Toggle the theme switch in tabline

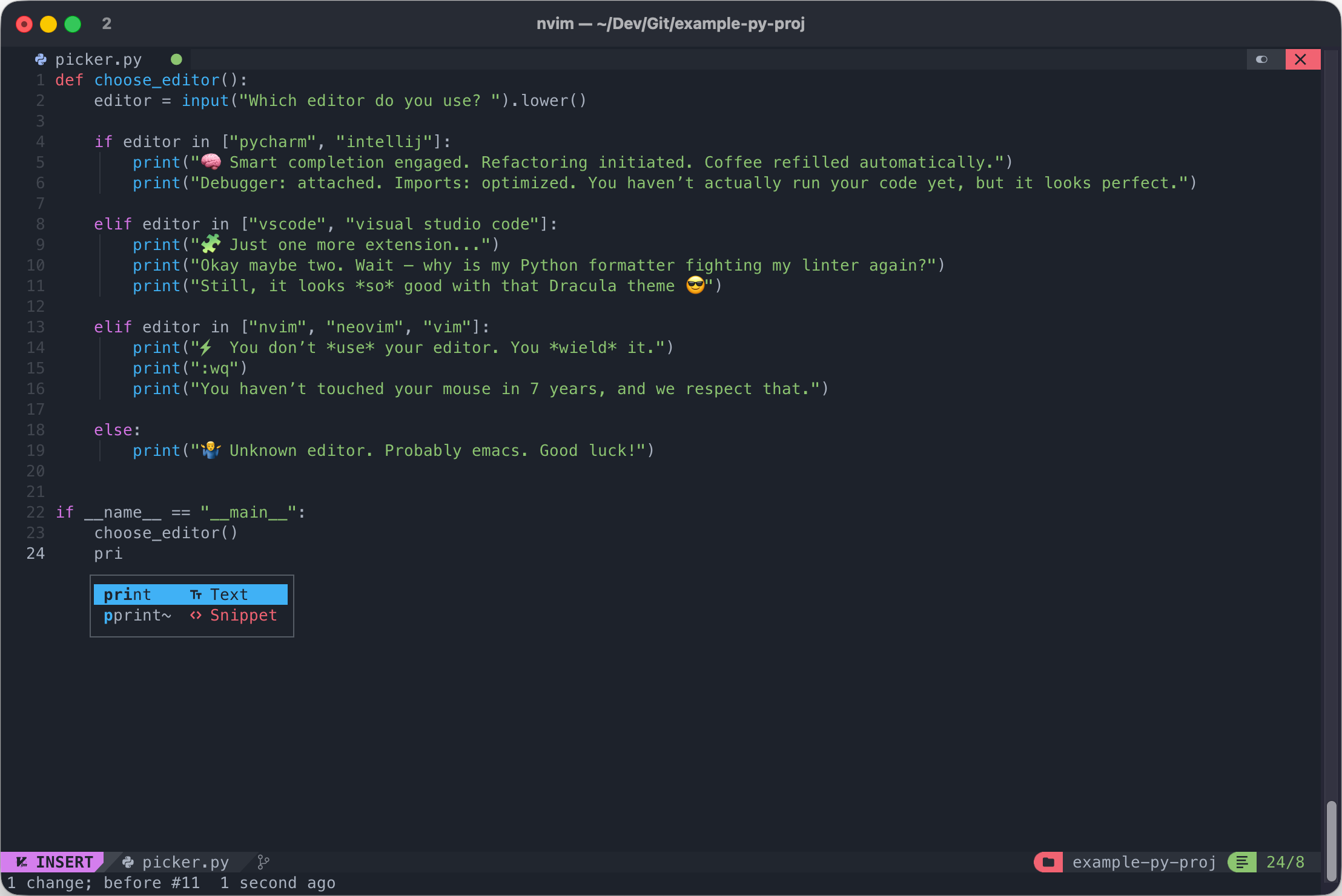coord(1262,59)
